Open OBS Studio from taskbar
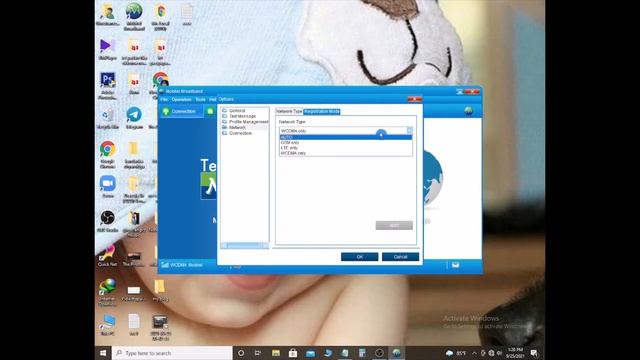 379,353
